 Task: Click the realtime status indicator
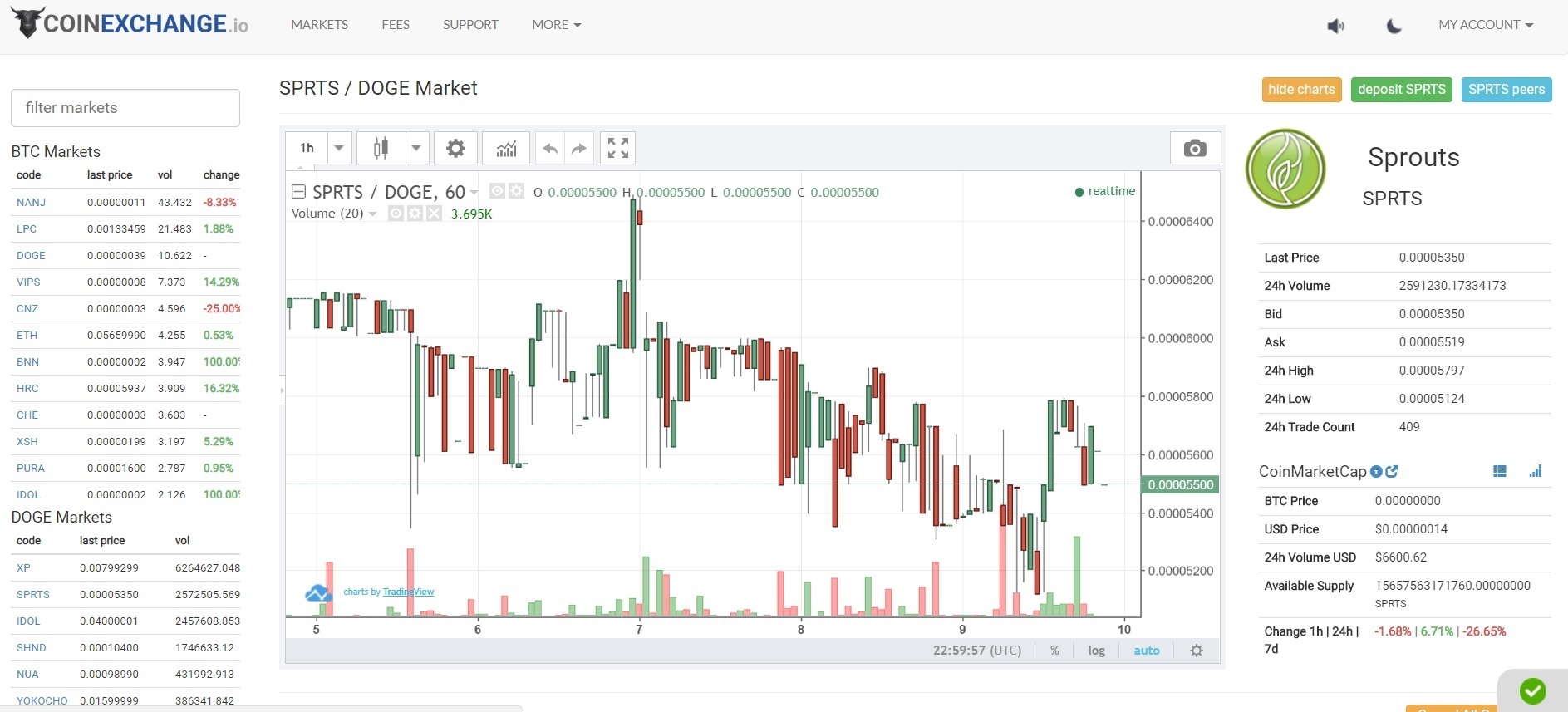(x=1104, y=191)
